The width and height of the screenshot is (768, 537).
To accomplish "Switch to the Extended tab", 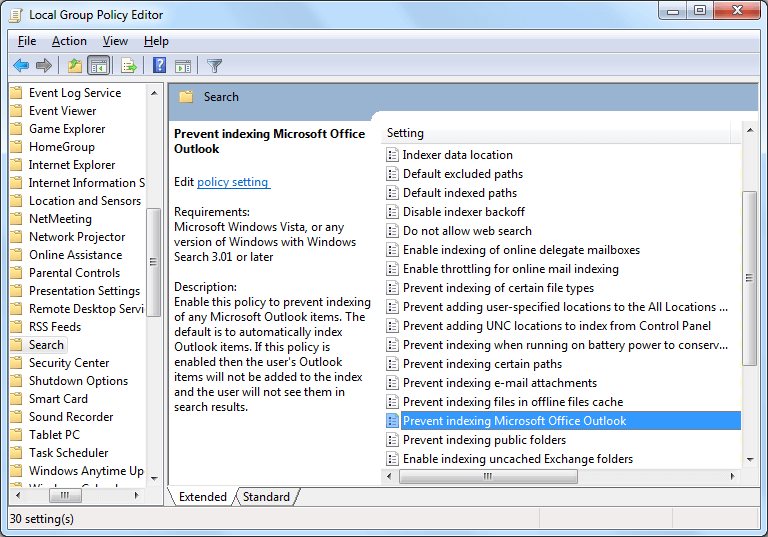I will click(x=202, y=497).
